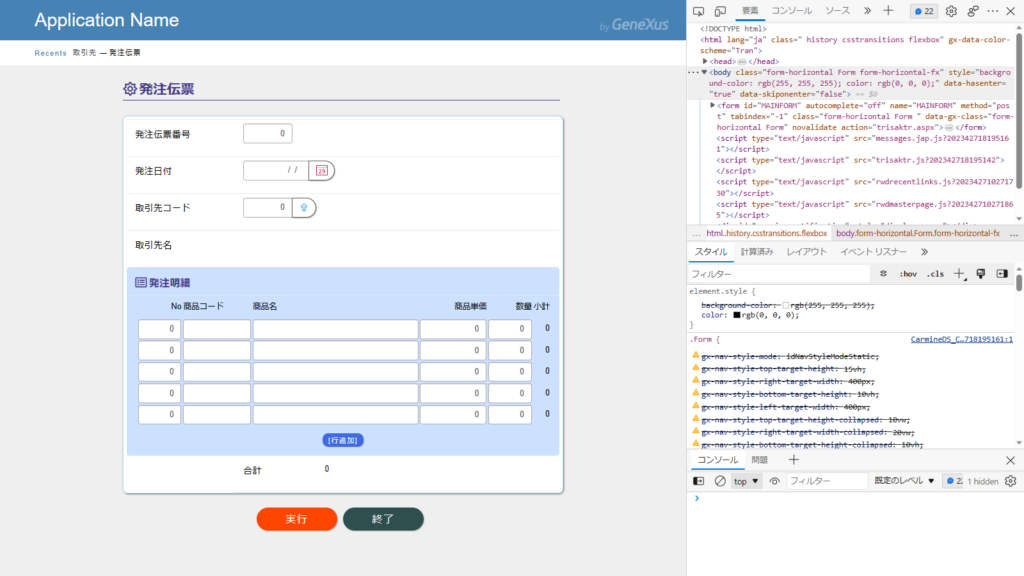This screenshot has width=1024, height=576.
Task: Click the DevTools feedback person icon
Action: tap(972, 11)
